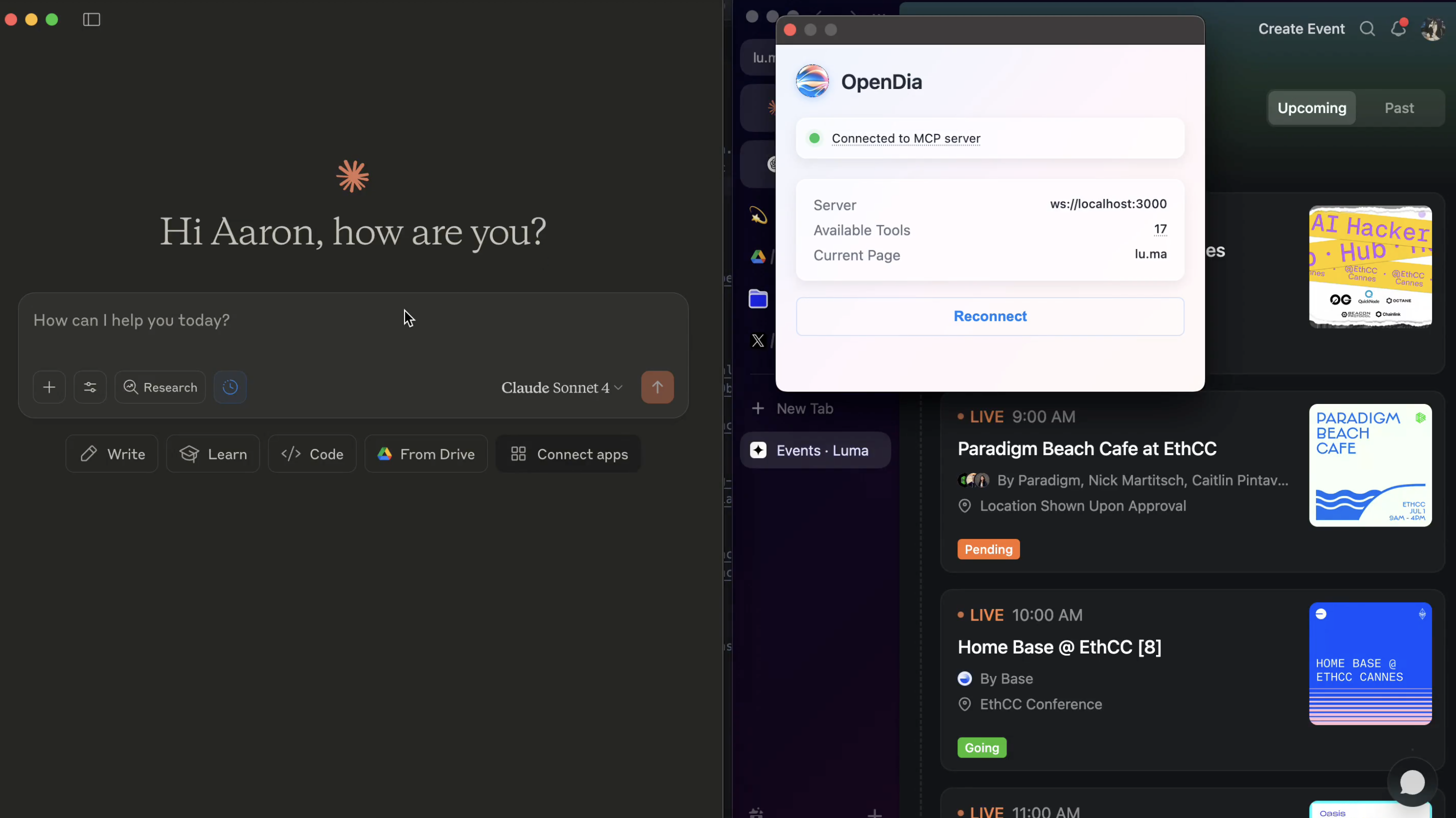Viewport: 1456px width, 818px height.
Task: Click the Pending status badge
Action: tap(988, 549)
